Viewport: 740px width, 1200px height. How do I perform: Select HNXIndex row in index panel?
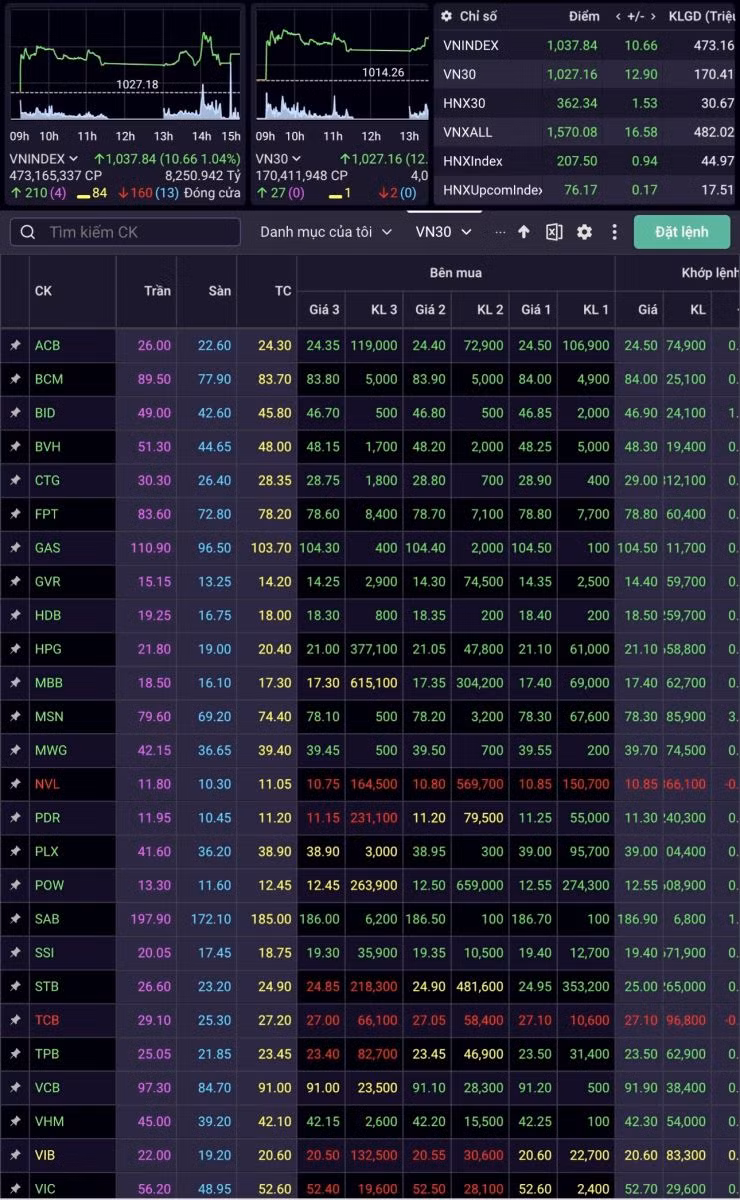click(x=588, y=161)
